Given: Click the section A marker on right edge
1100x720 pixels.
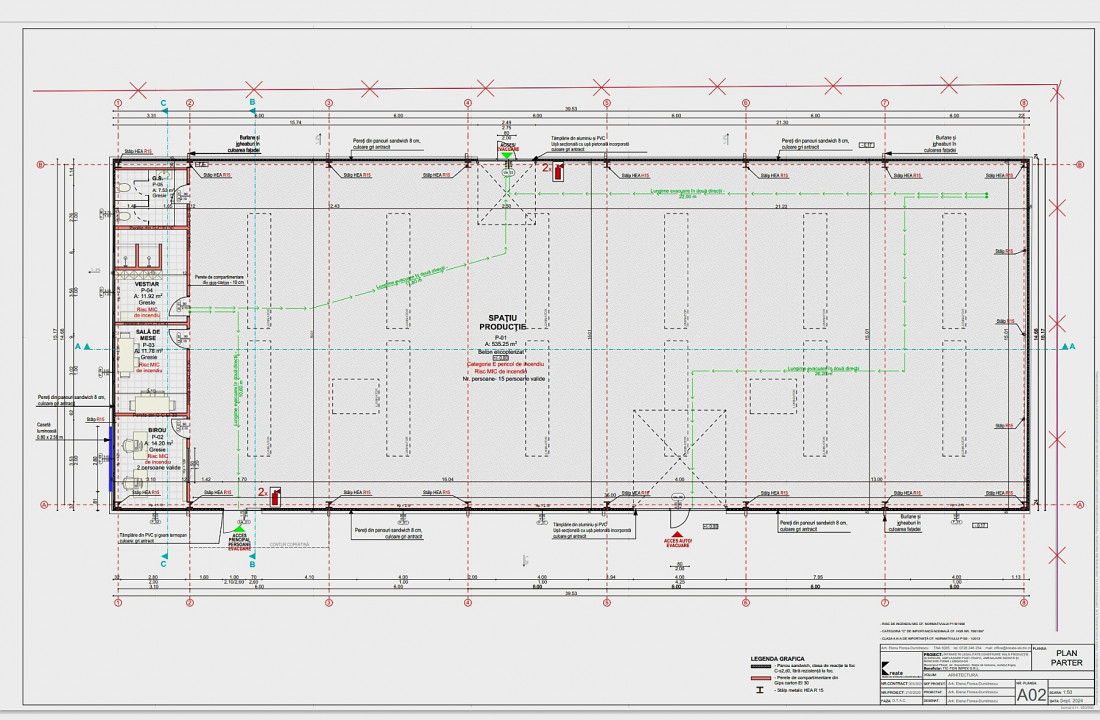Looking at the screenshot, I should pyautogui.click(x=1069, y=347).
